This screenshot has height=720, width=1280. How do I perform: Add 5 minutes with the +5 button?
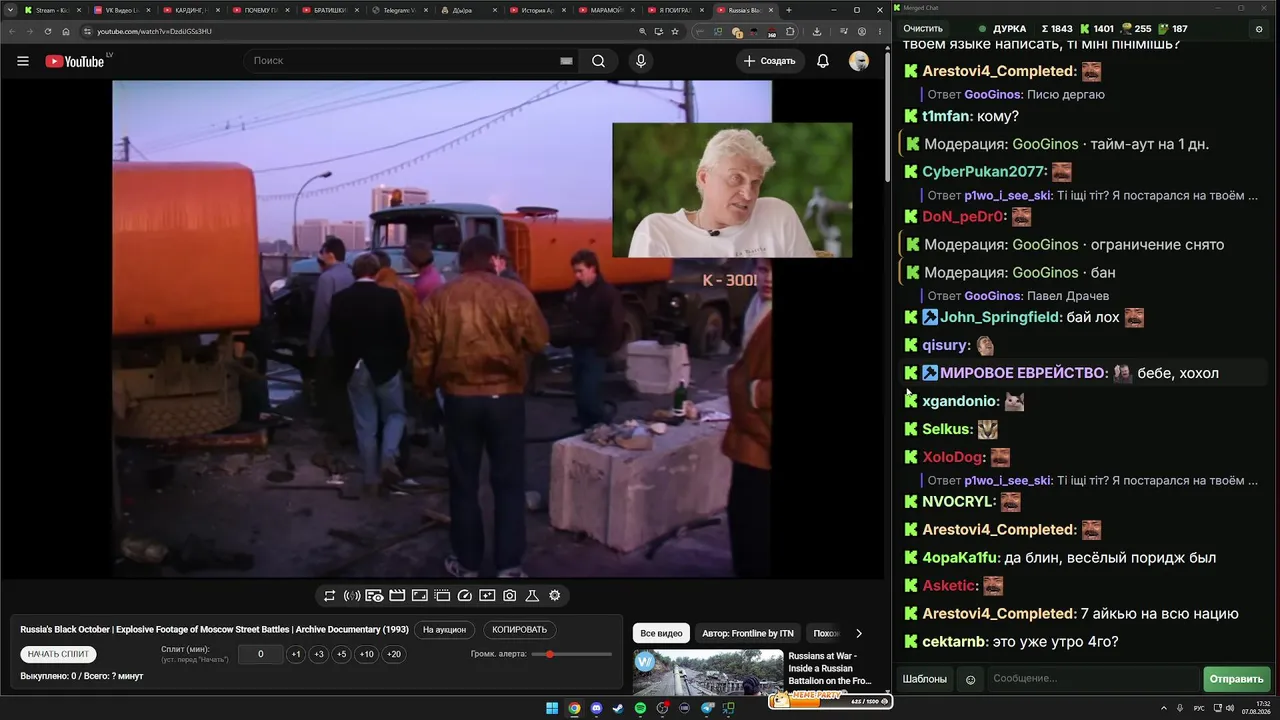(342, 654)
